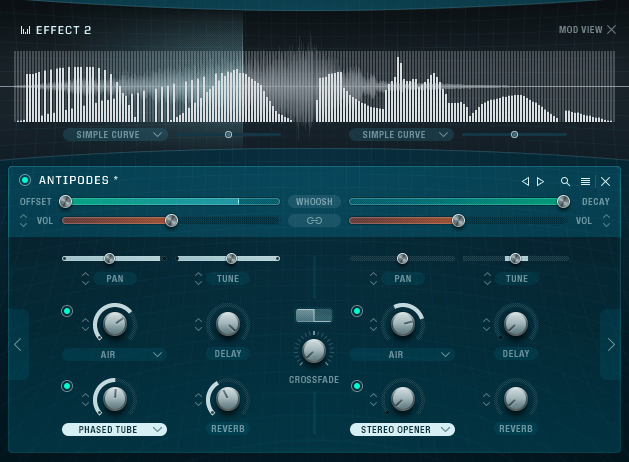Viewport: 629px width, 462px height.
Task: Click the left page arrow at panel edge
Action: pos(18,345)
